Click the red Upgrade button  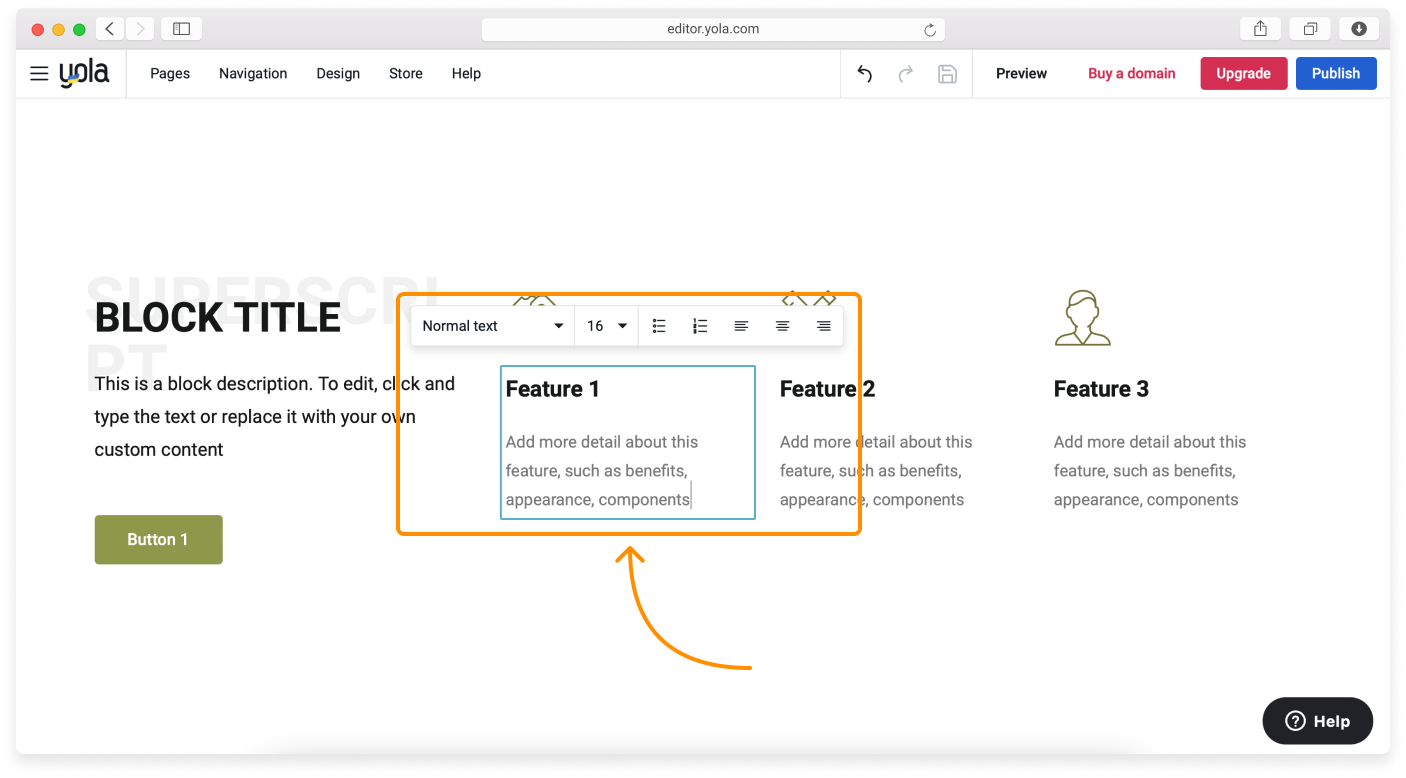click(x=1243, y=73)
